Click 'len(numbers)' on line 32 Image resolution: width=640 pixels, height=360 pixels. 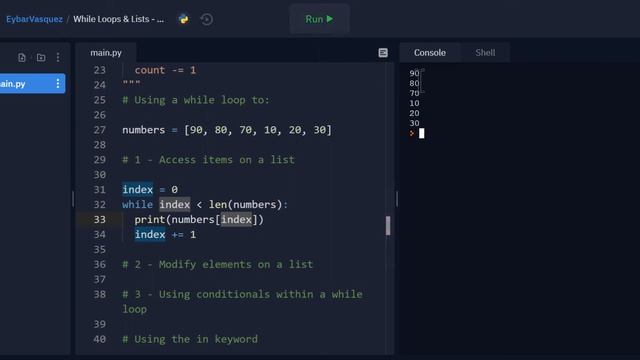coord(245,204)
